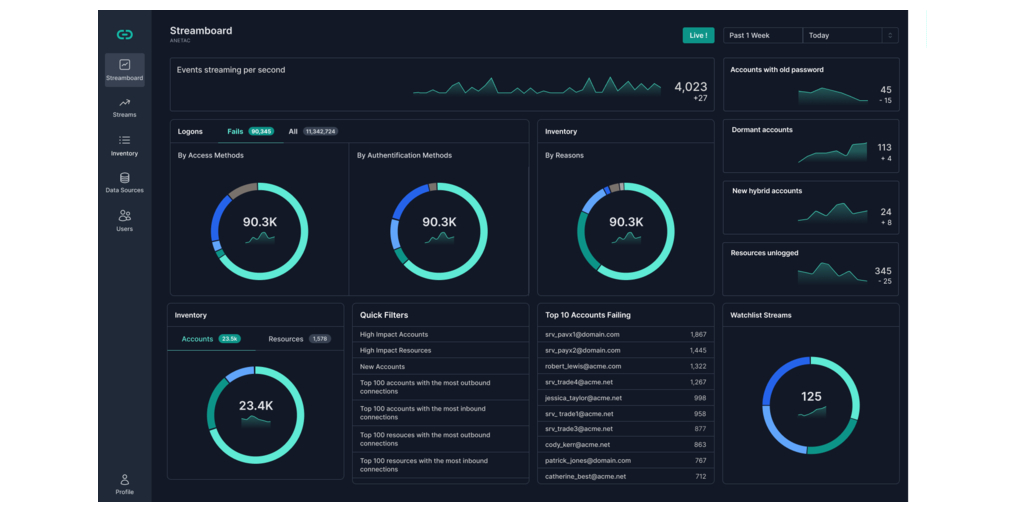
Task: Click the sparkline inside the Watchlist Streams donut
Action: point(811,411)
